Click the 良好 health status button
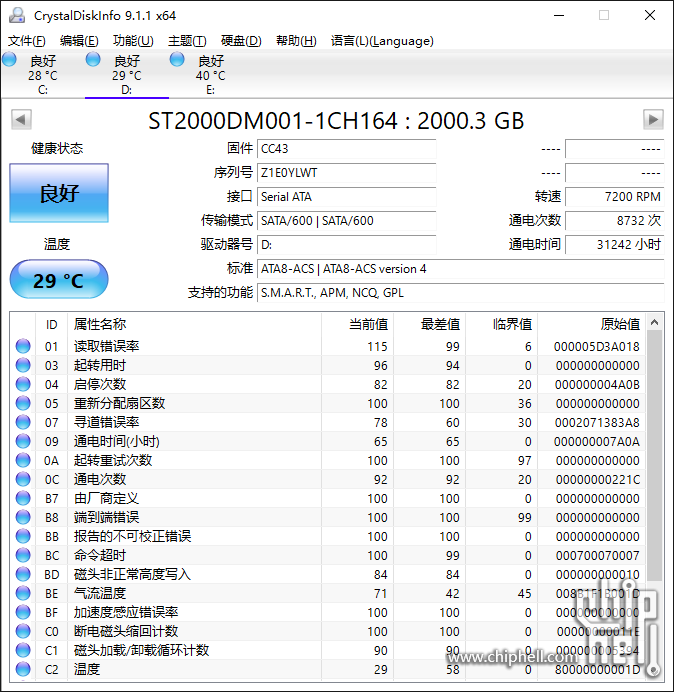 [x=59, y=193]
